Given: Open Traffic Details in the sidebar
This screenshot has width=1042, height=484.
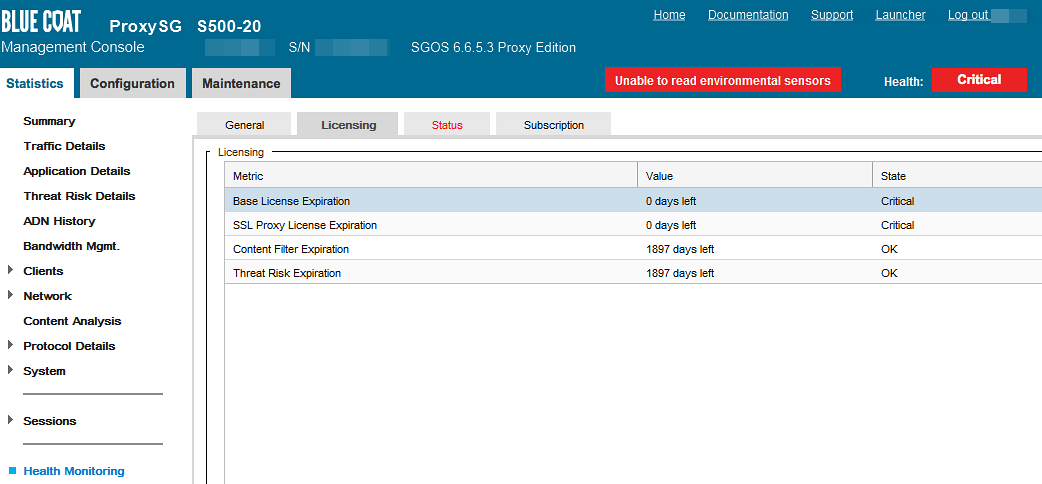Looking at the screenshot, I should [64, 146].
